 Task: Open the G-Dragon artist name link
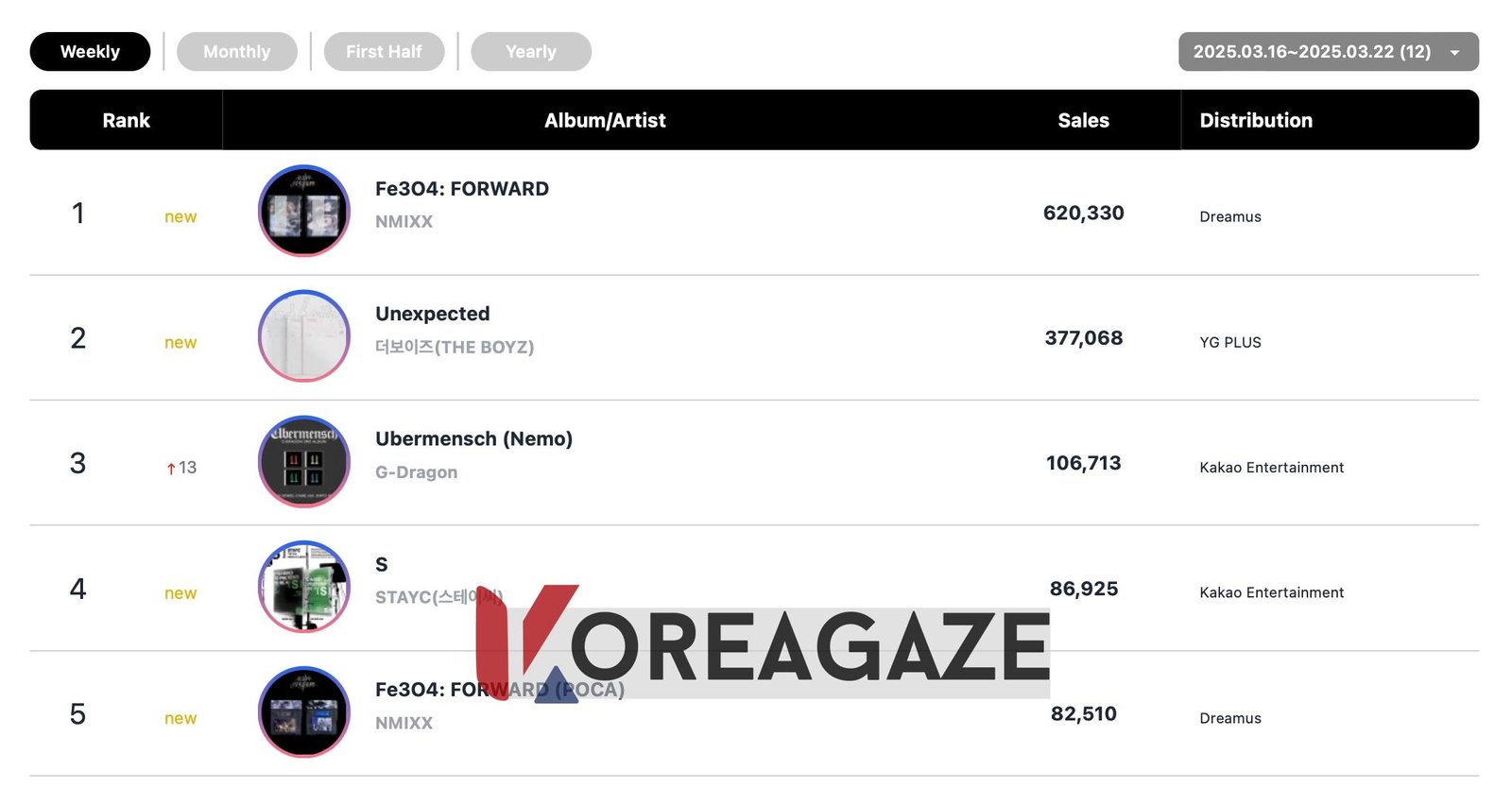416,472
